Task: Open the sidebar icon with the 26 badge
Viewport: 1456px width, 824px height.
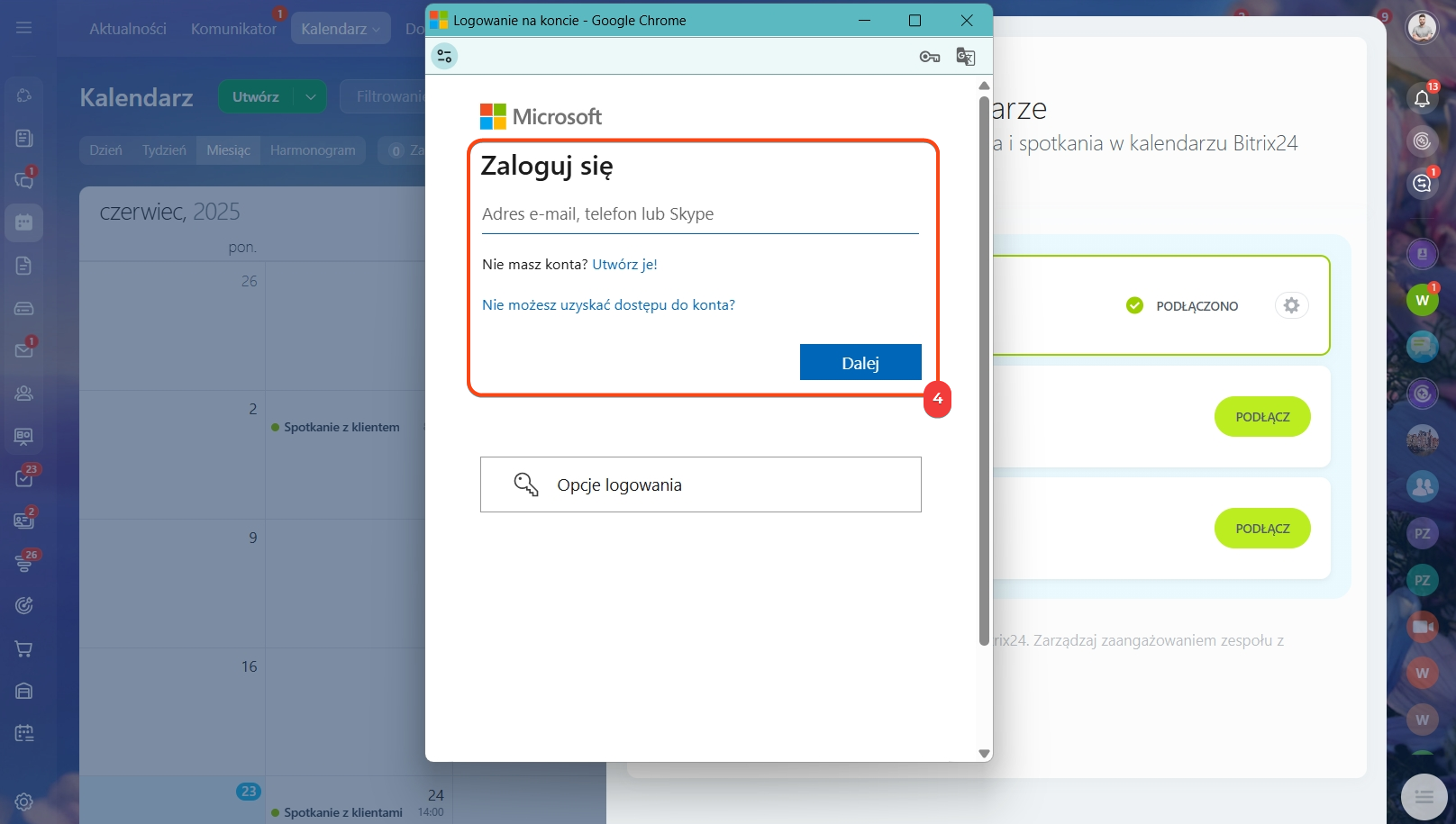Action: (x=24, y=564)
